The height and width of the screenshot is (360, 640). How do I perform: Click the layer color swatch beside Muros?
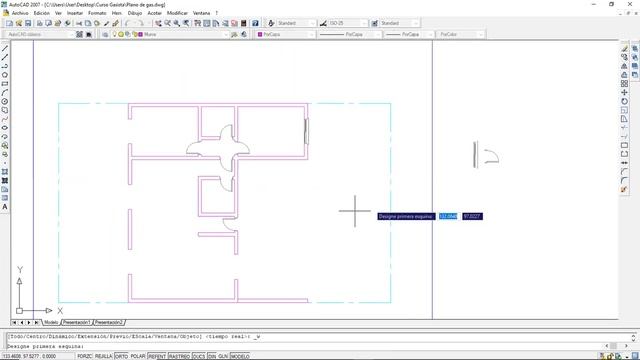click(x=141, y=35)
